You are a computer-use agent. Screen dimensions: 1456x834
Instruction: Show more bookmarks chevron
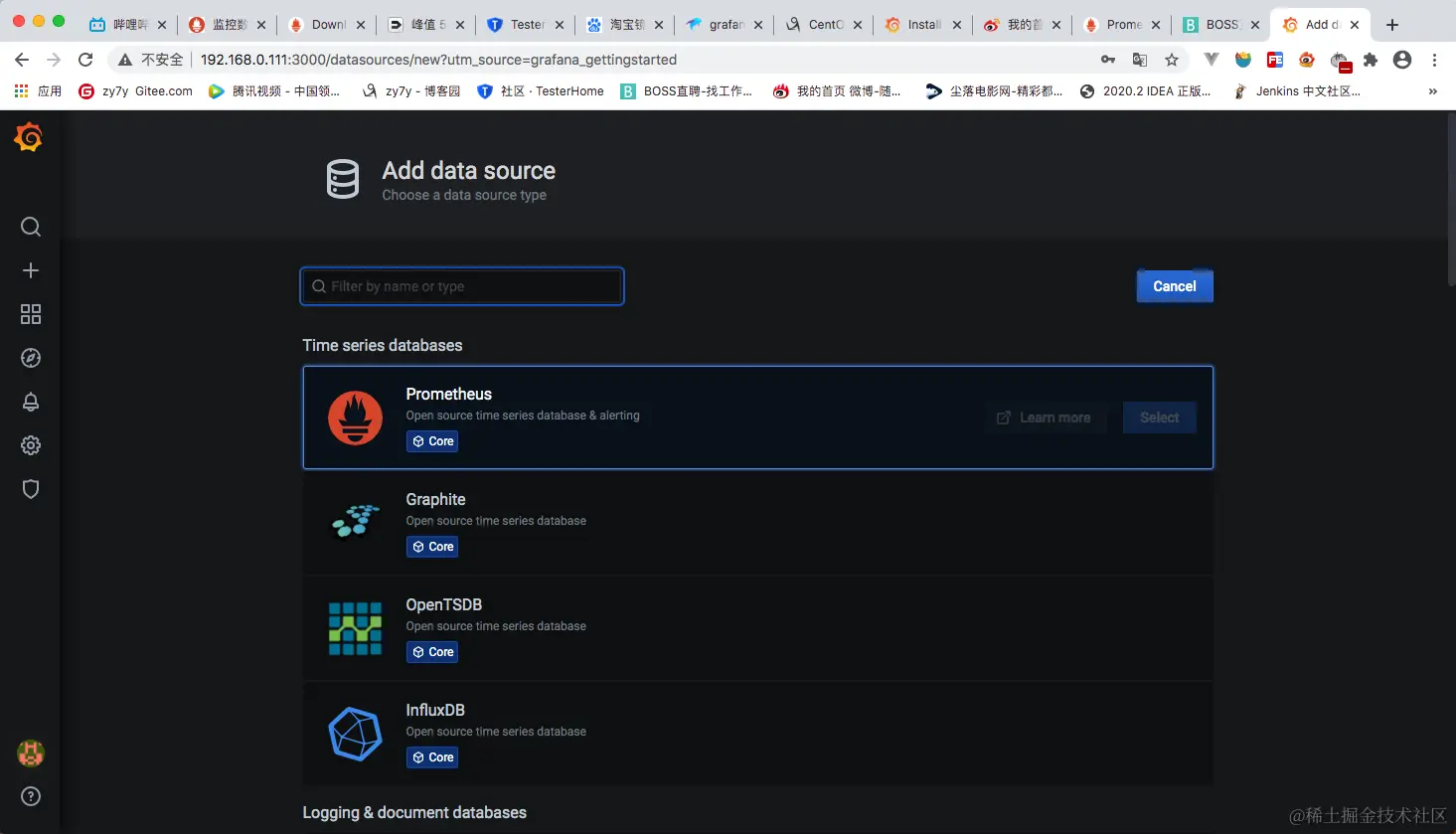tap(1432, 91)
